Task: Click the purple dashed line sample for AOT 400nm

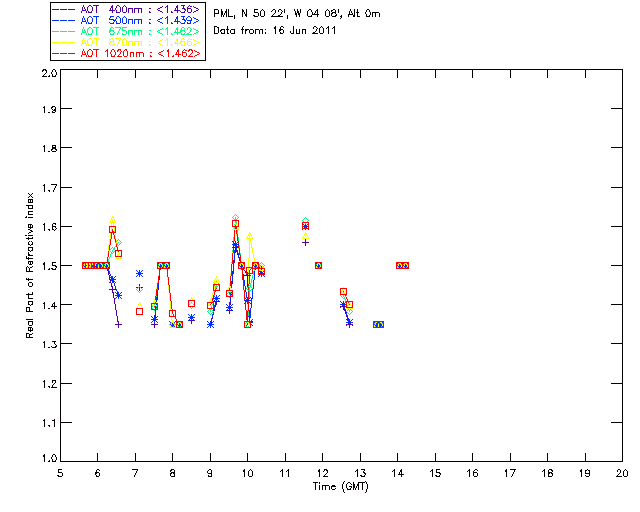Action: pos(64,9)
